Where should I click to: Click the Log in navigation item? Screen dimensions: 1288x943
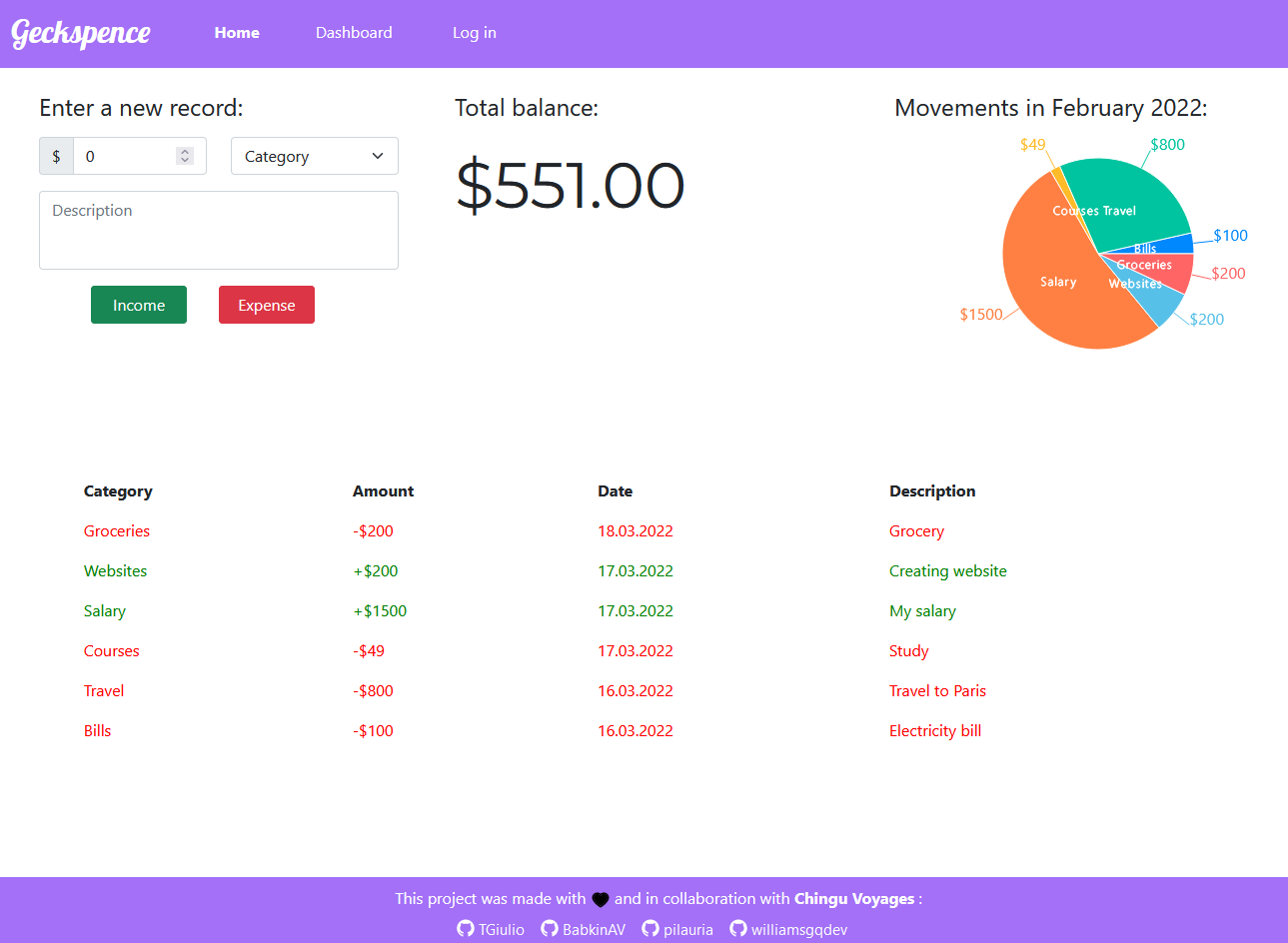pyautogui.click(x=474, y=32)
